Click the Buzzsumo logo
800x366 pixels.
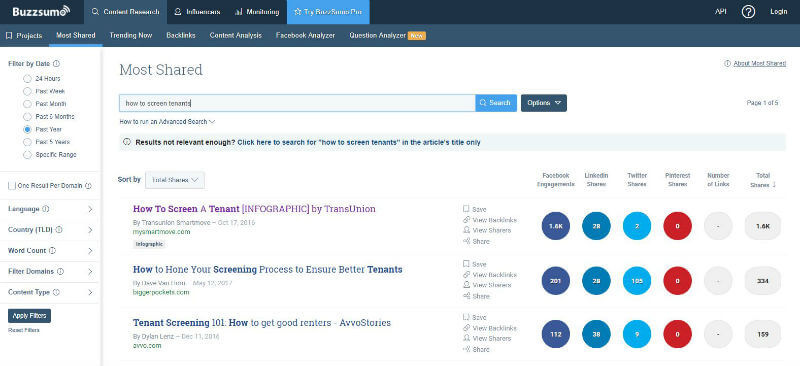point(41,11)
